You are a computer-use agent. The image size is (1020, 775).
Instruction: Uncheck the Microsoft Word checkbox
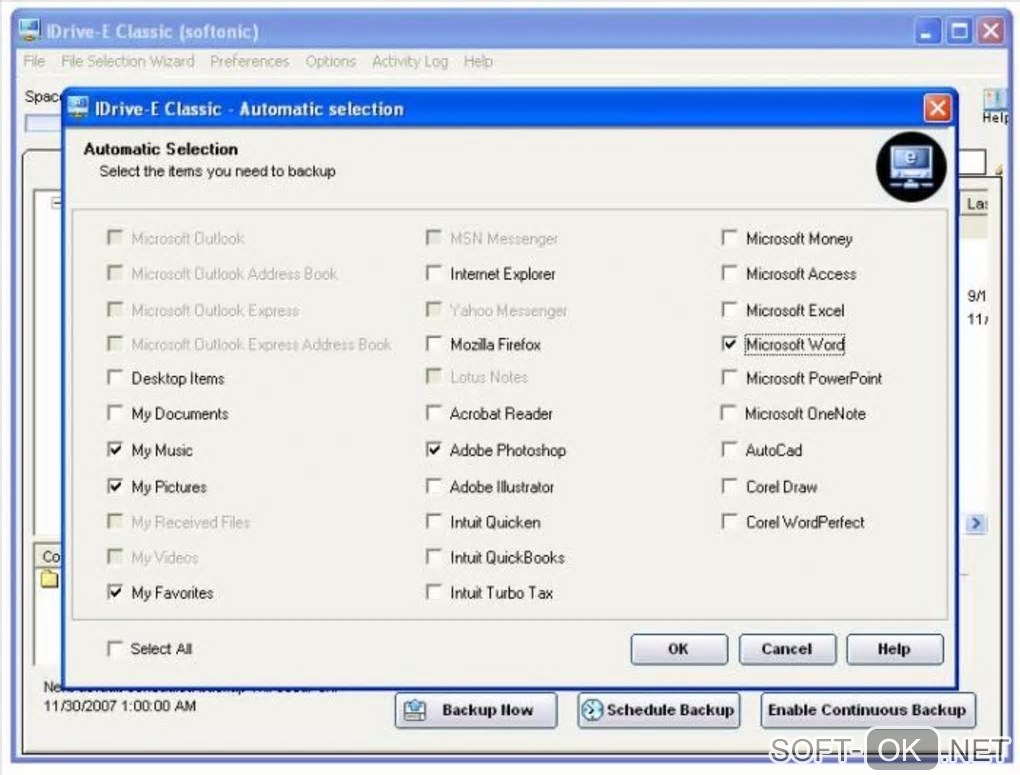[729, 343]
